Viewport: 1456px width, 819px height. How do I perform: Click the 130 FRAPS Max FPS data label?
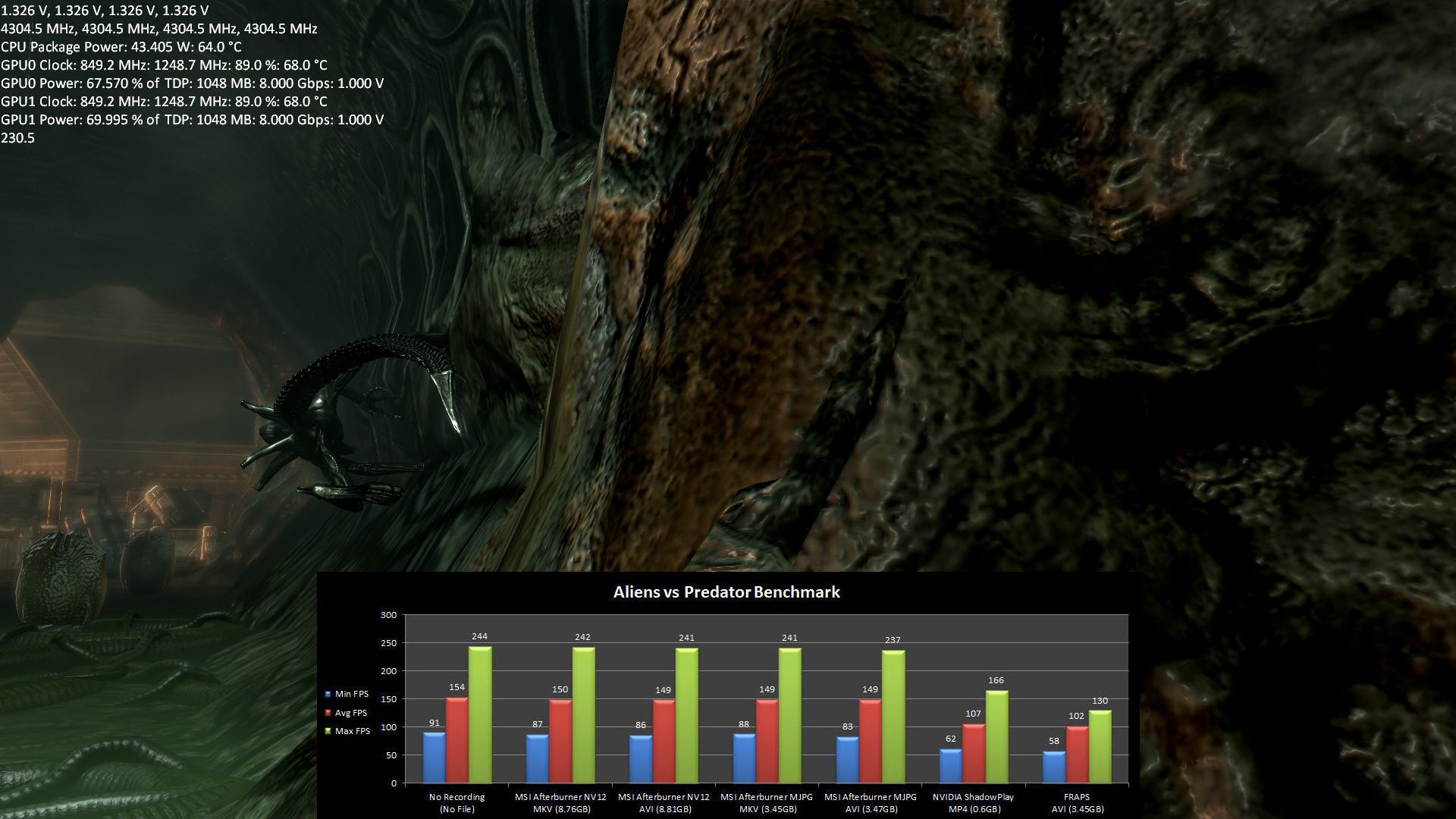click(x=1100, y=701)
